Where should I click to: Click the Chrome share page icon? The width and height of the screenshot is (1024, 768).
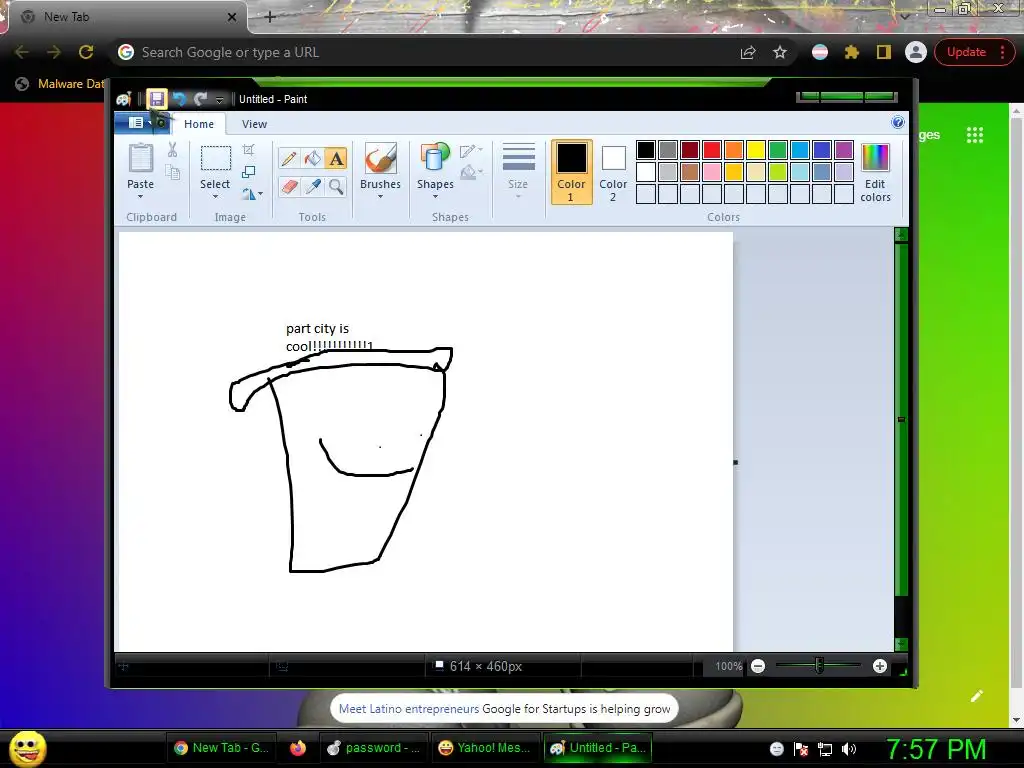[x=748, y=52]
